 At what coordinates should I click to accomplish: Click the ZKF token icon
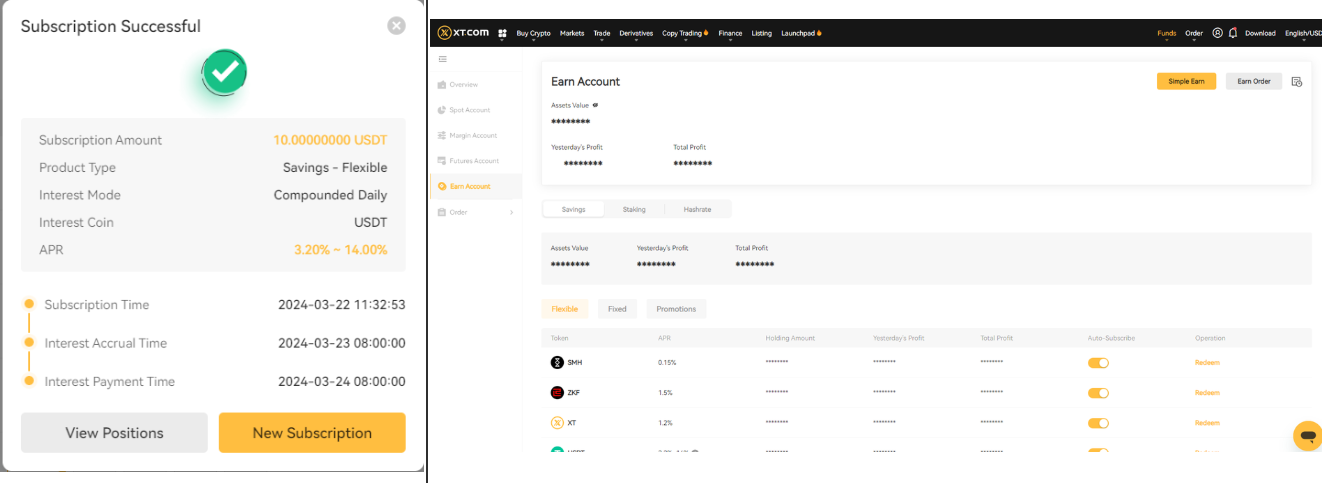557,392
